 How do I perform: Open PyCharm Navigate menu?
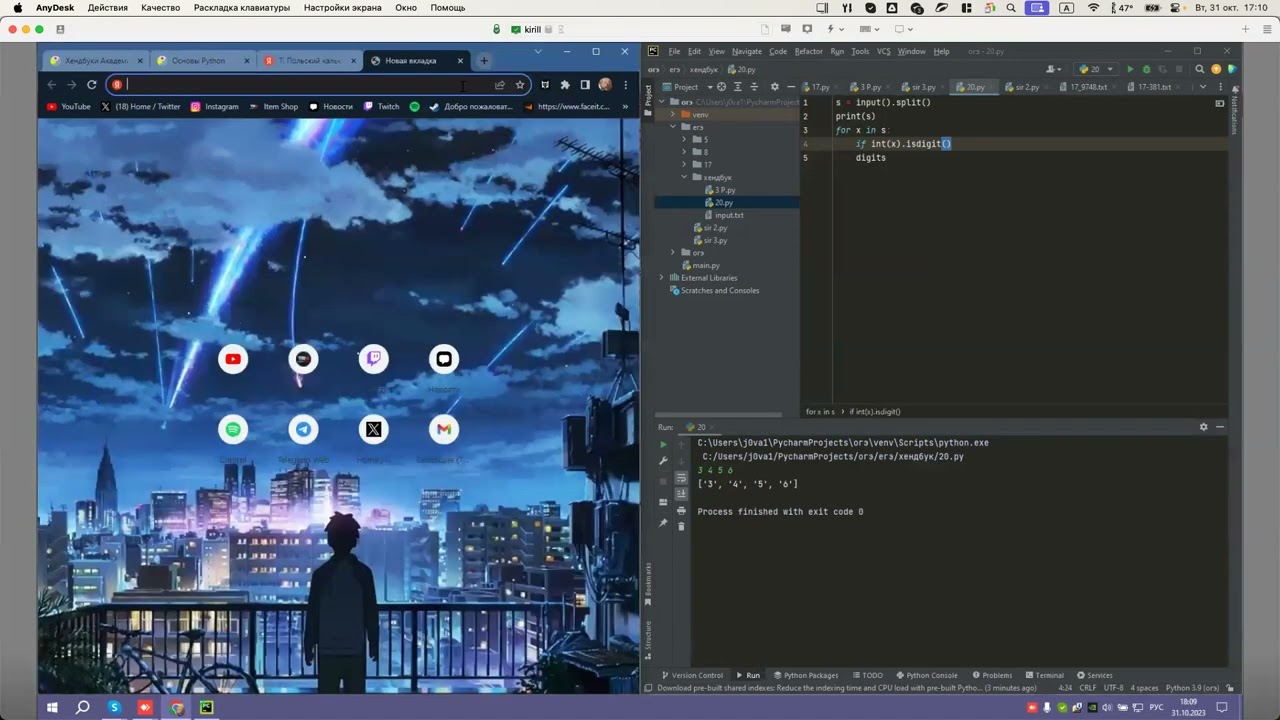click(x=746, y=51)
